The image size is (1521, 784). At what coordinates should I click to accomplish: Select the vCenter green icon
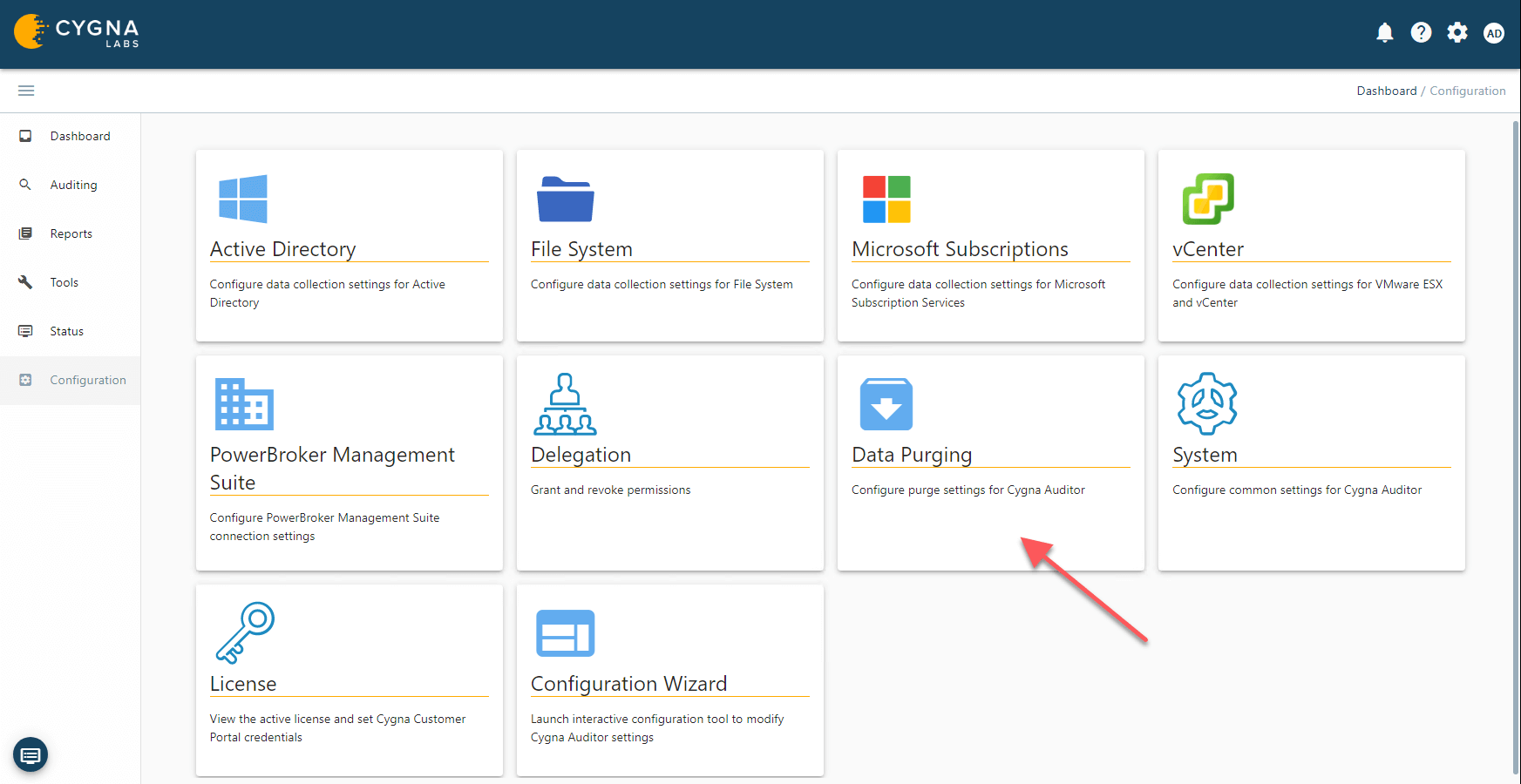(x=1207, y=199)
